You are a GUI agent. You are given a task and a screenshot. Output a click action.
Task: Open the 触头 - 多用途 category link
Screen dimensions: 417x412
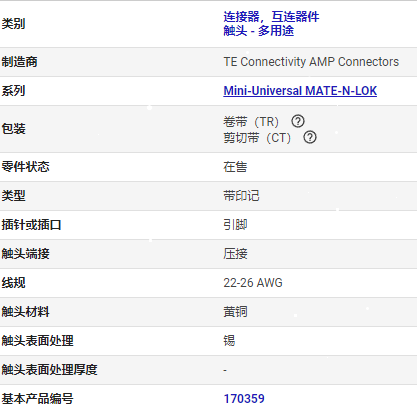(259, 31)
